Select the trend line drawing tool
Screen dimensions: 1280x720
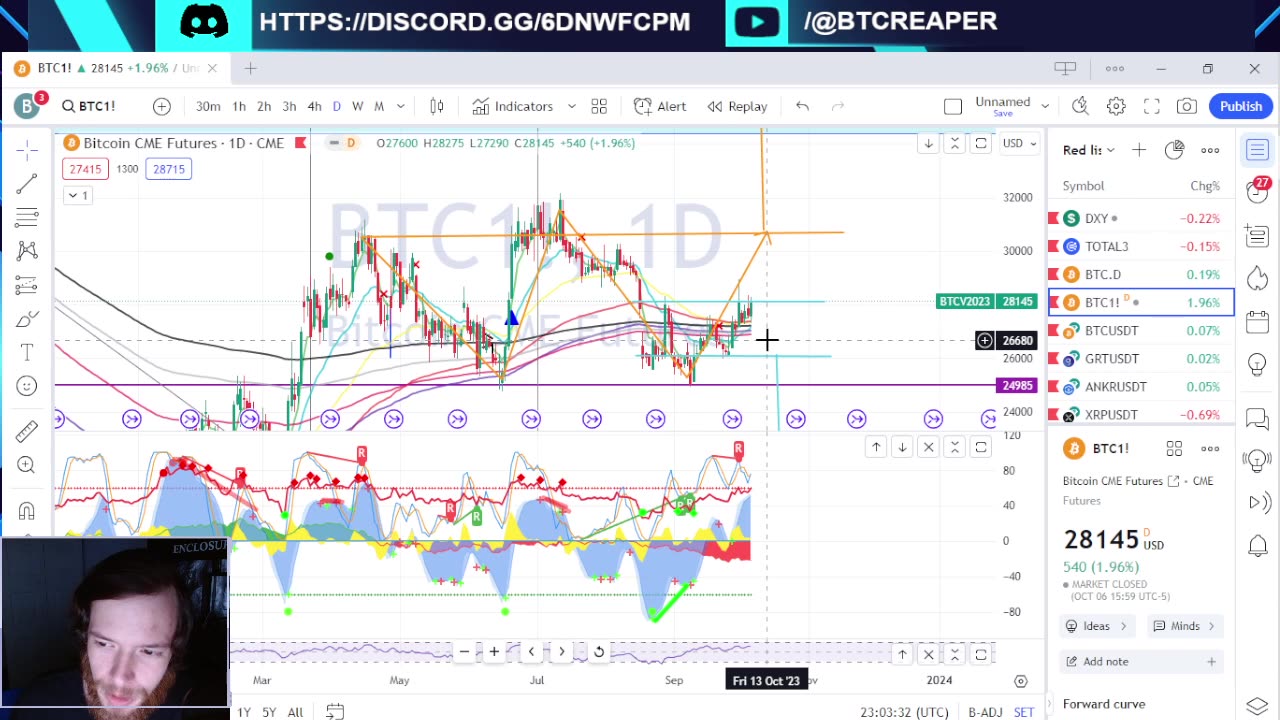pyautogui.click(x=27, y=183)
